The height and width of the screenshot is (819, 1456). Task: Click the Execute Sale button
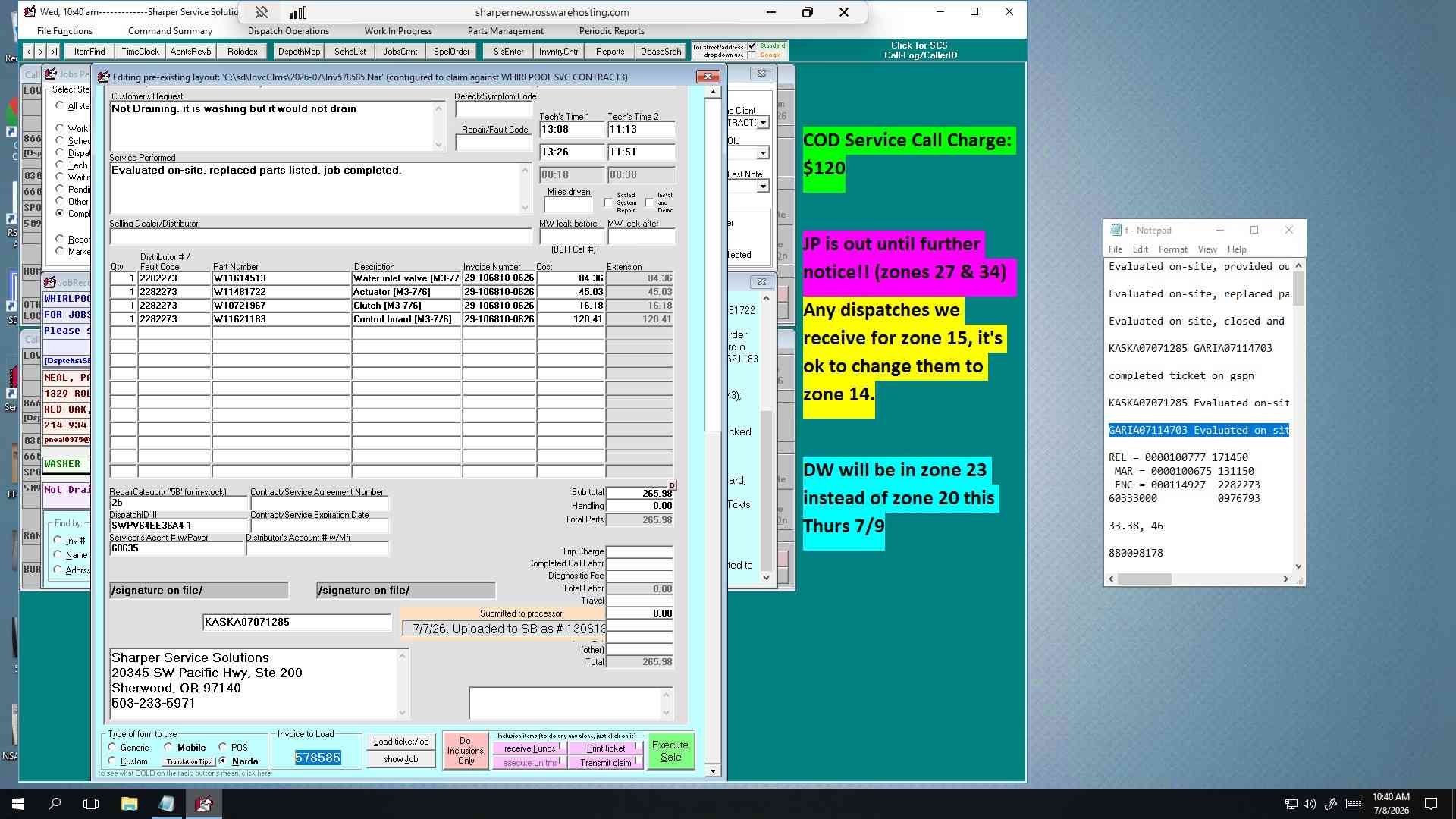click(x=670, y=751)
